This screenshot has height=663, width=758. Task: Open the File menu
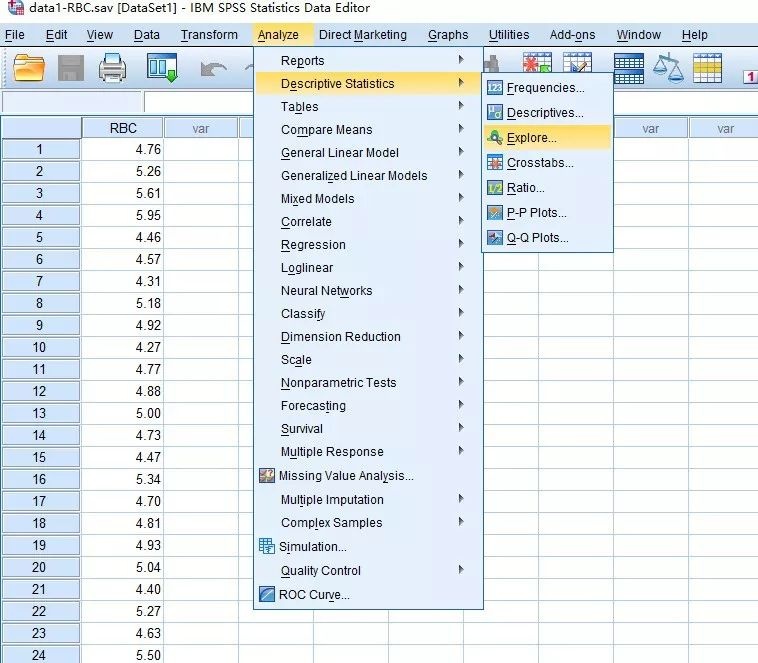pyautogui.click(x=15, y=35)
